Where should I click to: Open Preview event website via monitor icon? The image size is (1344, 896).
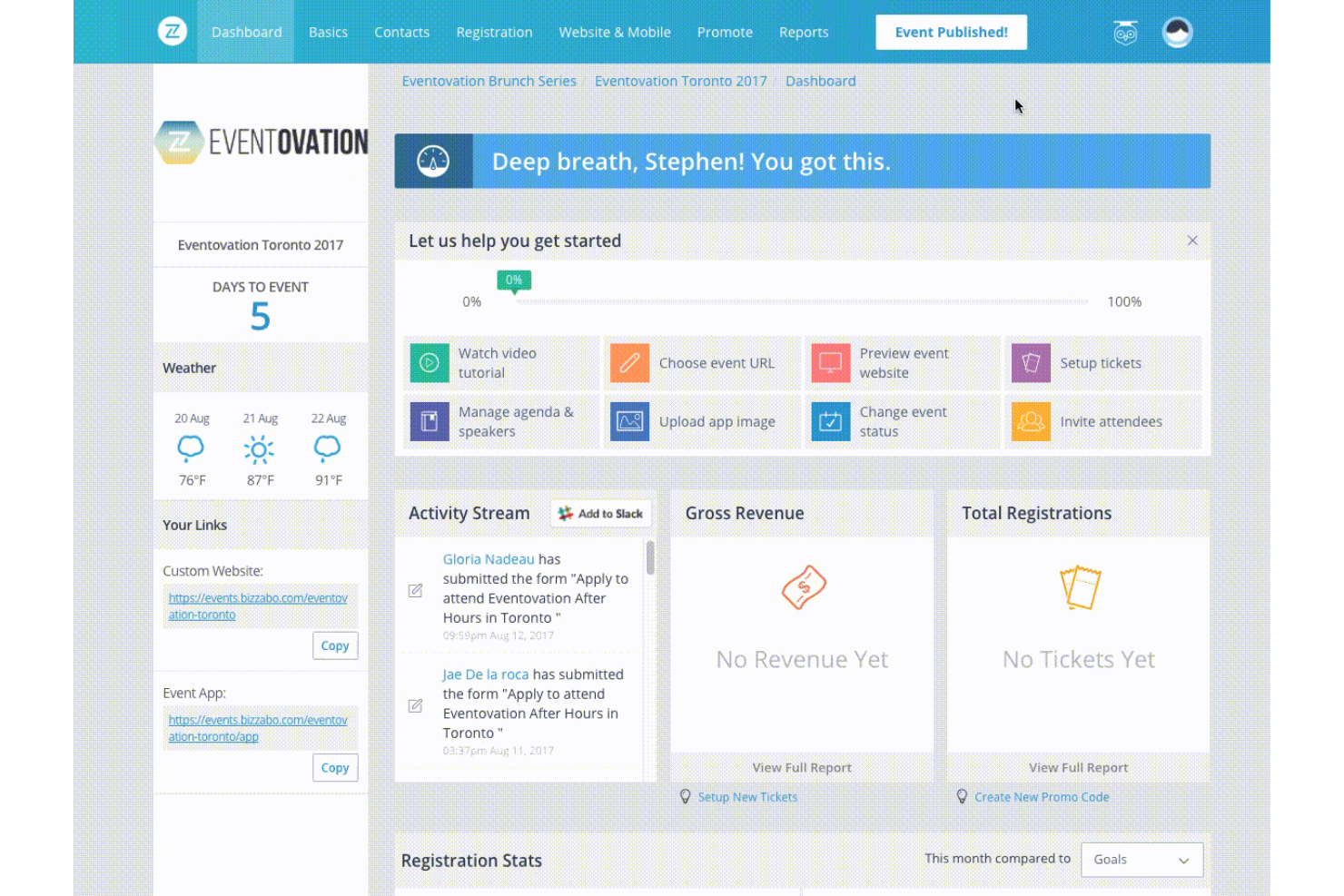coord(830,362)
